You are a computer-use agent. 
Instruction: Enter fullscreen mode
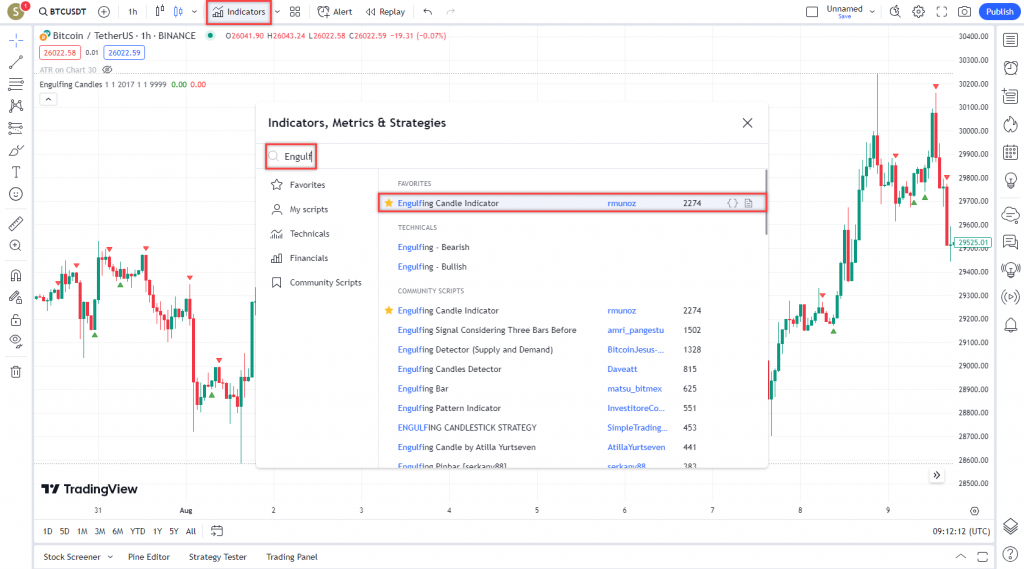942,12
